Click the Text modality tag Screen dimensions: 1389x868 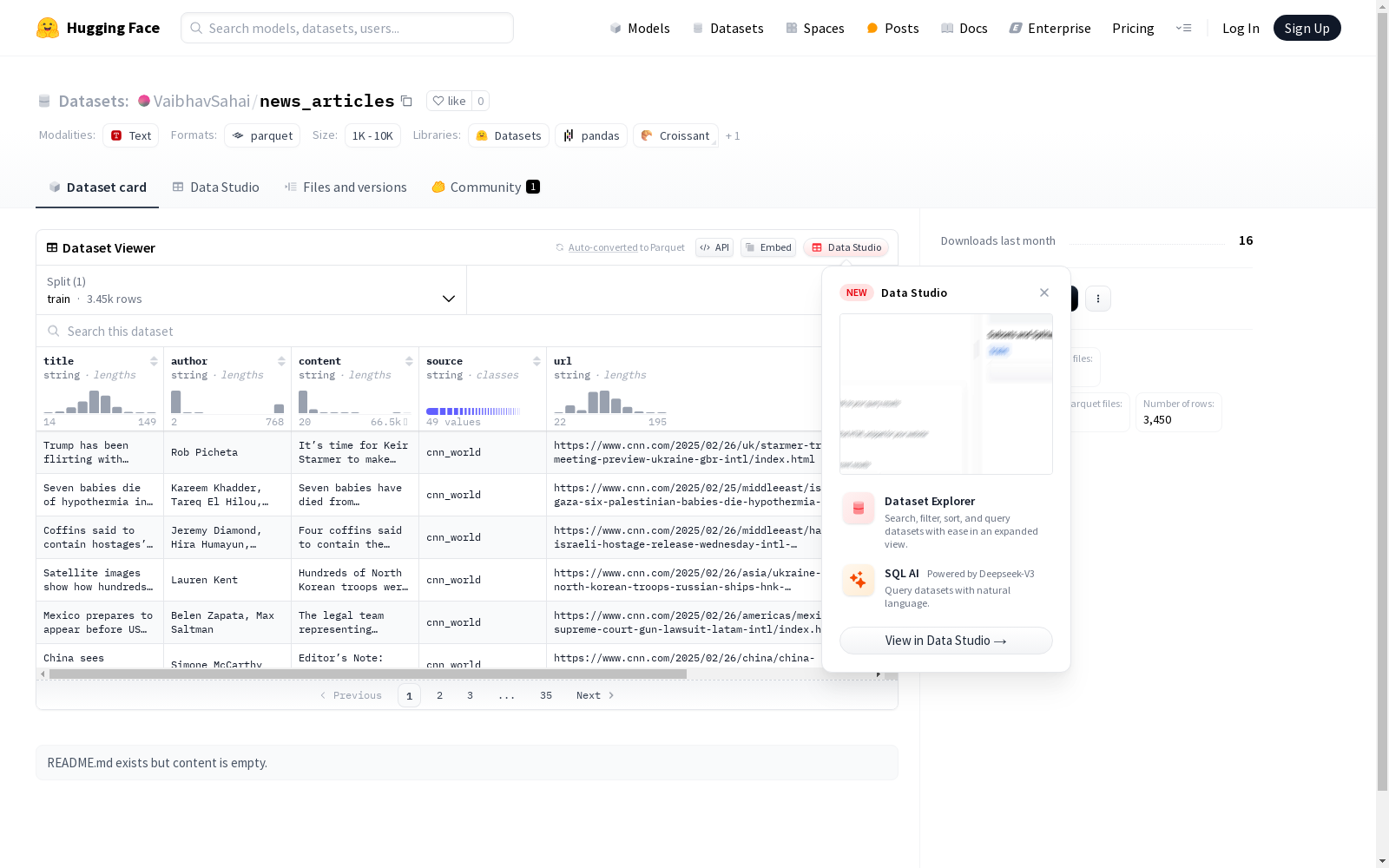click(130, 135)
